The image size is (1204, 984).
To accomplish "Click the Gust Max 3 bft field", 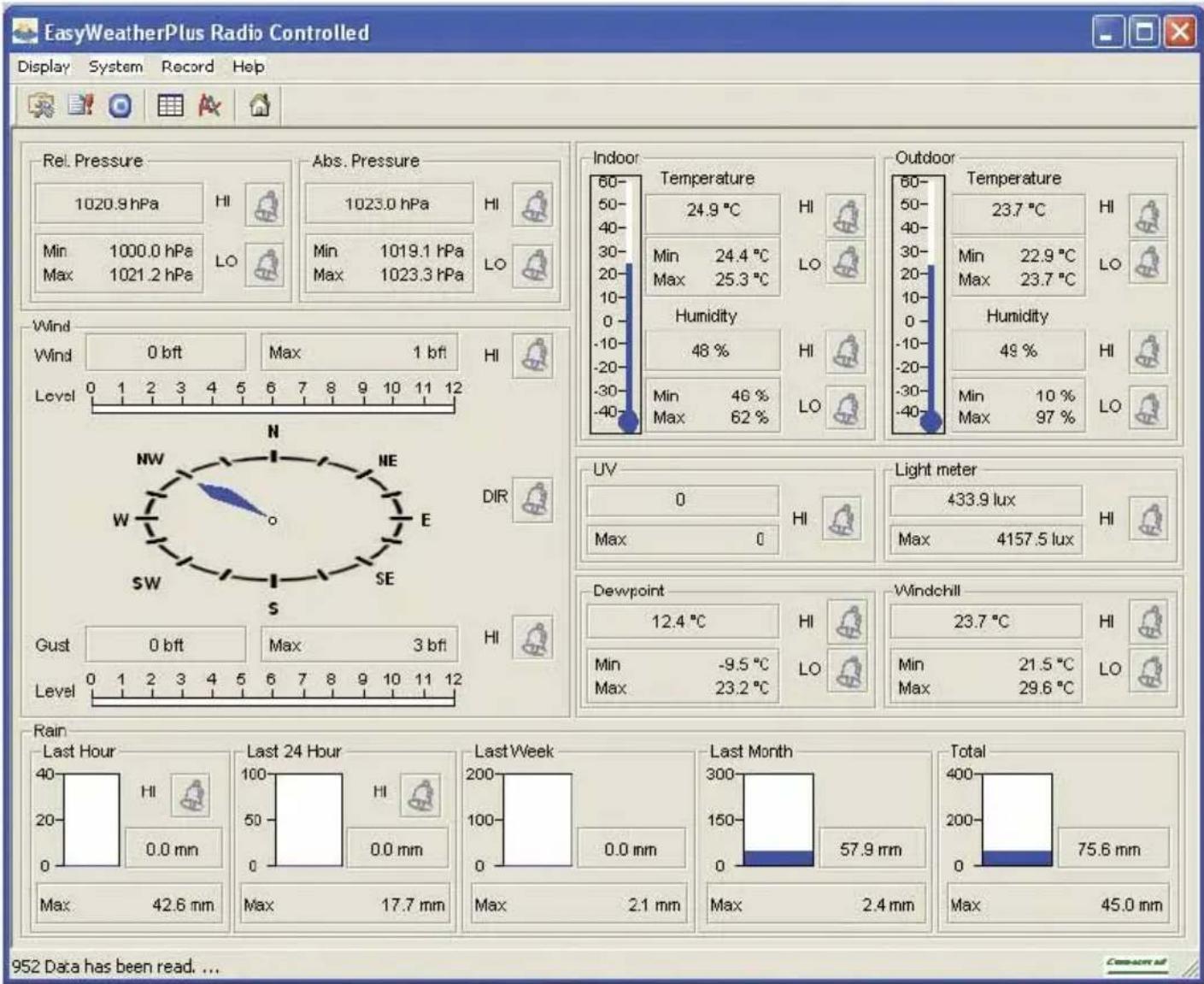I will [359, 645].
